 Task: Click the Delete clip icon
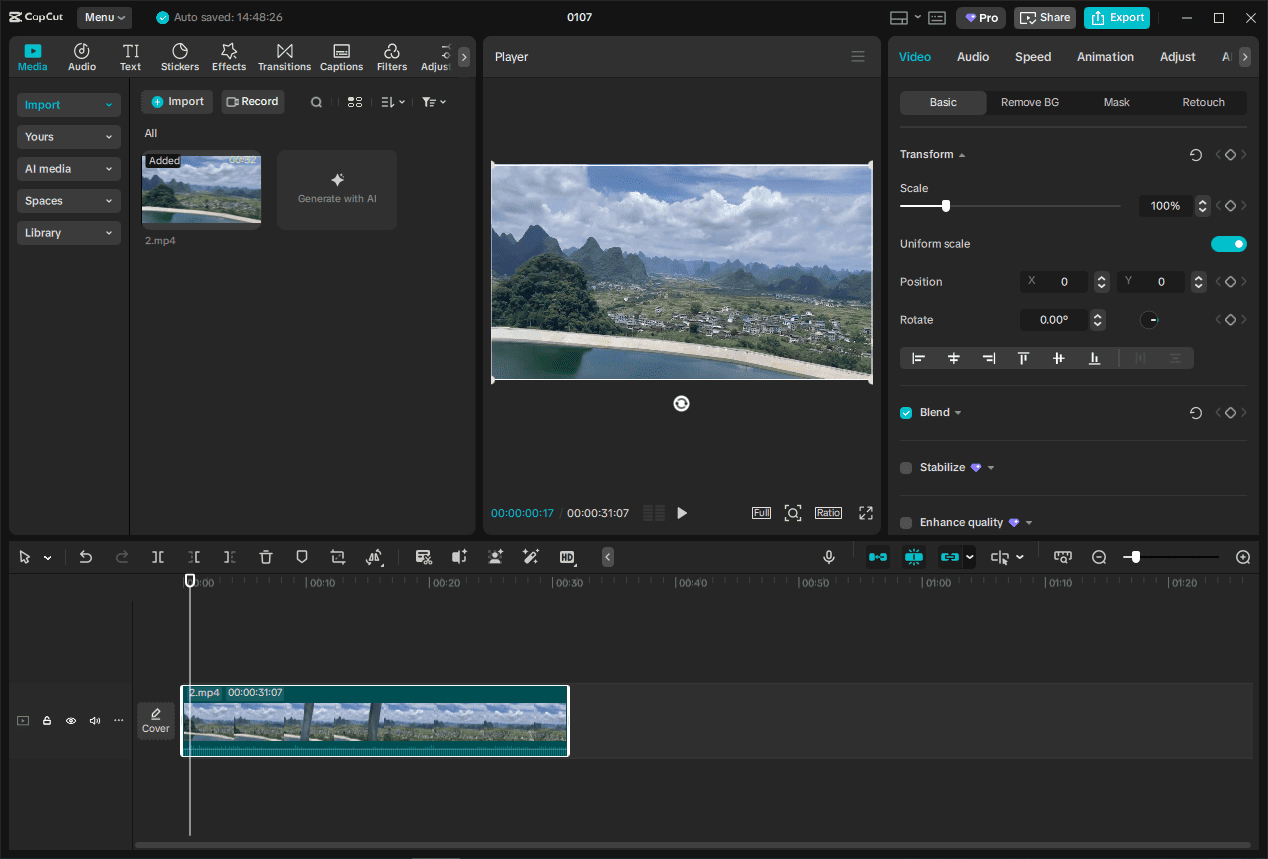pos(265,557)
